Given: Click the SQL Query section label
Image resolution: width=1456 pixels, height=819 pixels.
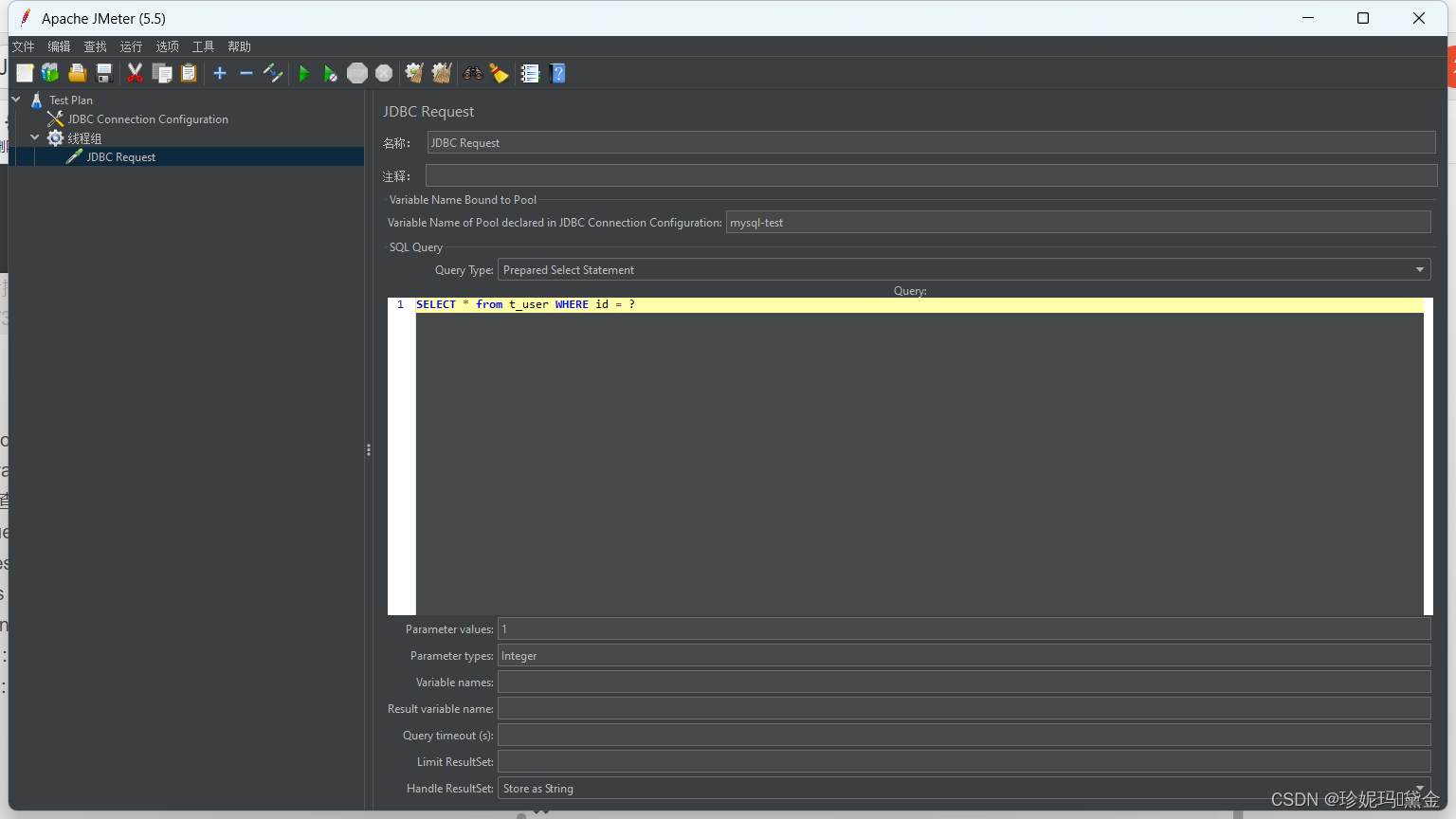Looking at the screenshot, I should pyautogui.click(x=416, y=247).
